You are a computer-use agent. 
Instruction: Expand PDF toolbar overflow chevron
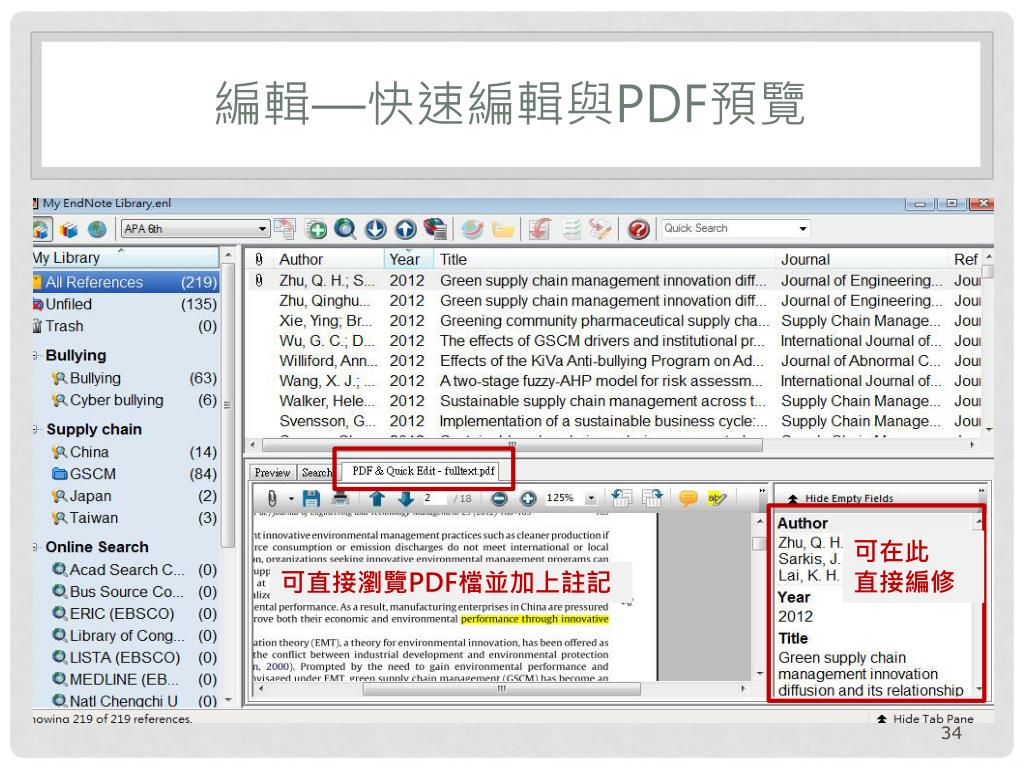761,490
